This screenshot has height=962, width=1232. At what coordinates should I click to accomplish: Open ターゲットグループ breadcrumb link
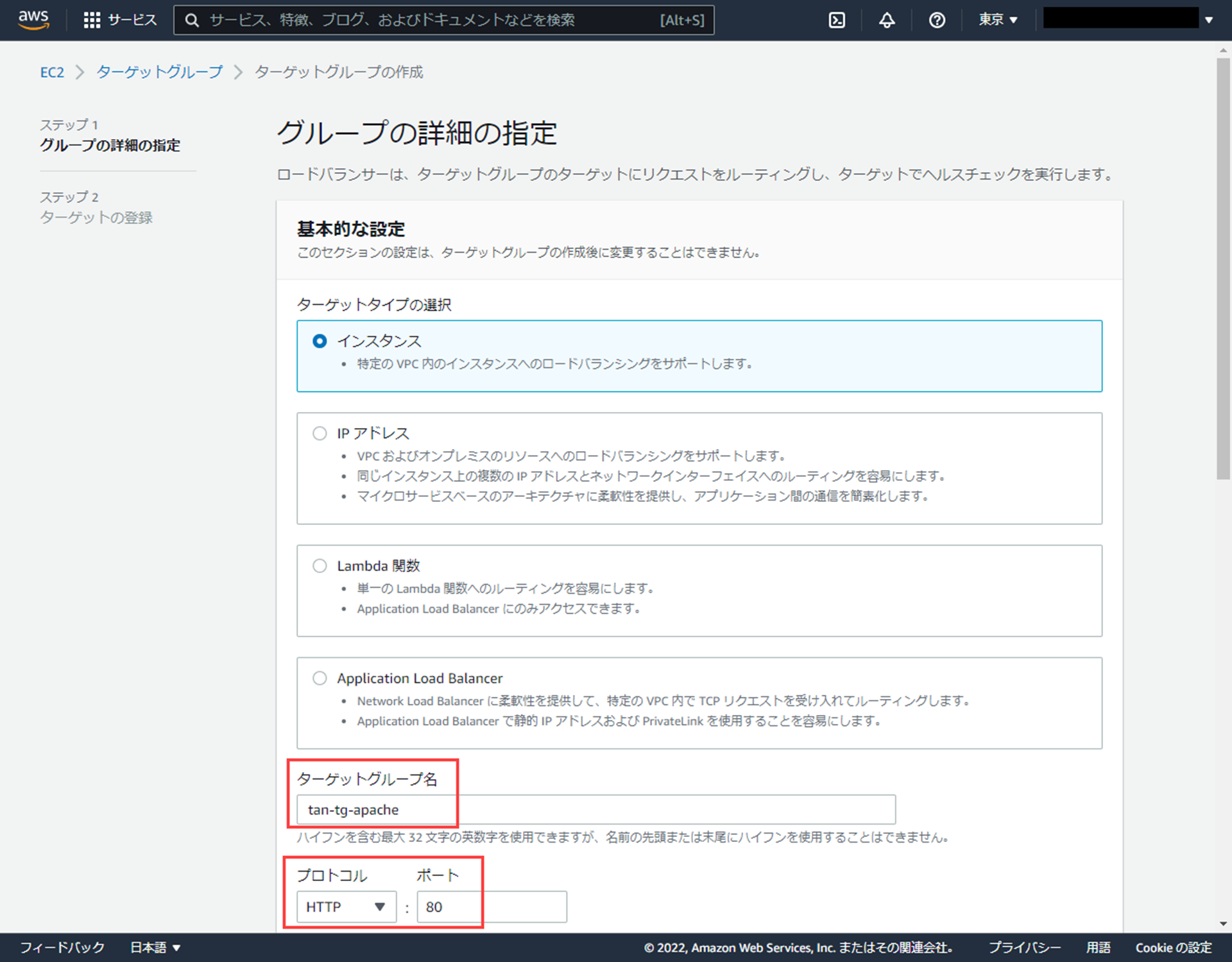point(159,72)
